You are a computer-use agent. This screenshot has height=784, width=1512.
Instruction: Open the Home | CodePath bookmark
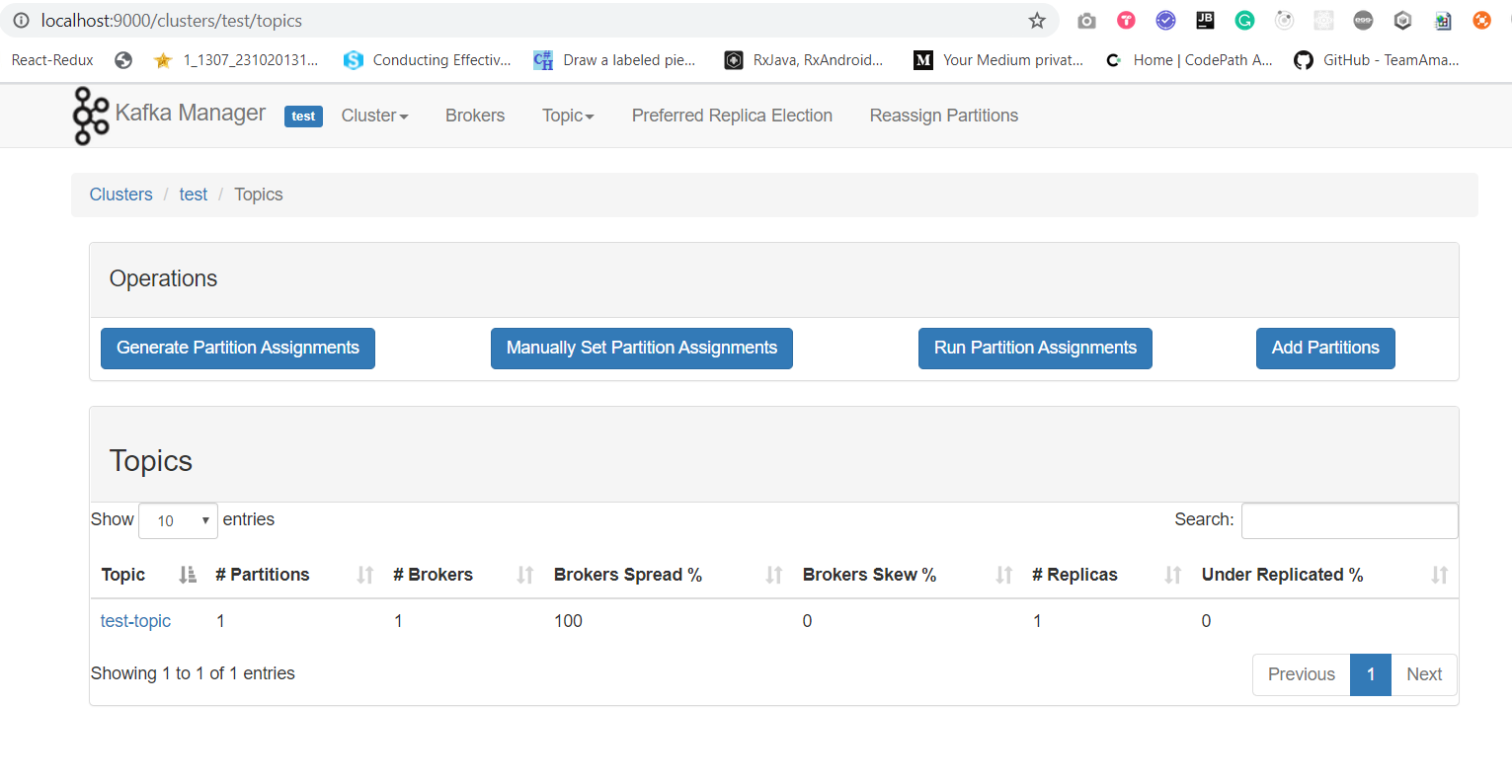[1189, 60]
